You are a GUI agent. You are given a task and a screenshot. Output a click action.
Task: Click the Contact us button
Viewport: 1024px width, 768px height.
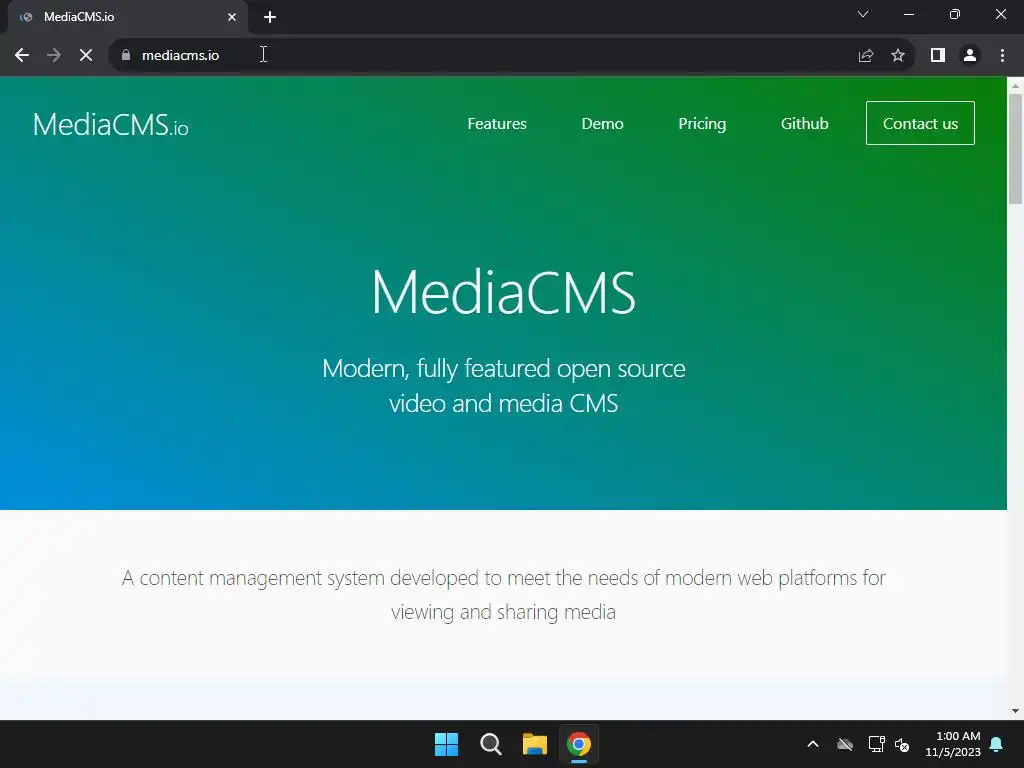[920, 123]
